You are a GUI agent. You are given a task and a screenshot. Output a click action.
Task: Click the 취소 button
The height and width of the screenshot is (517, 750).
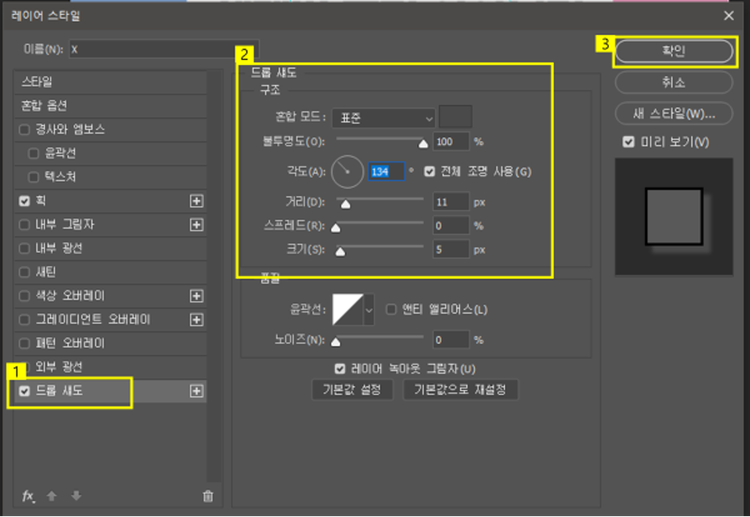click(x=673, y=83)
